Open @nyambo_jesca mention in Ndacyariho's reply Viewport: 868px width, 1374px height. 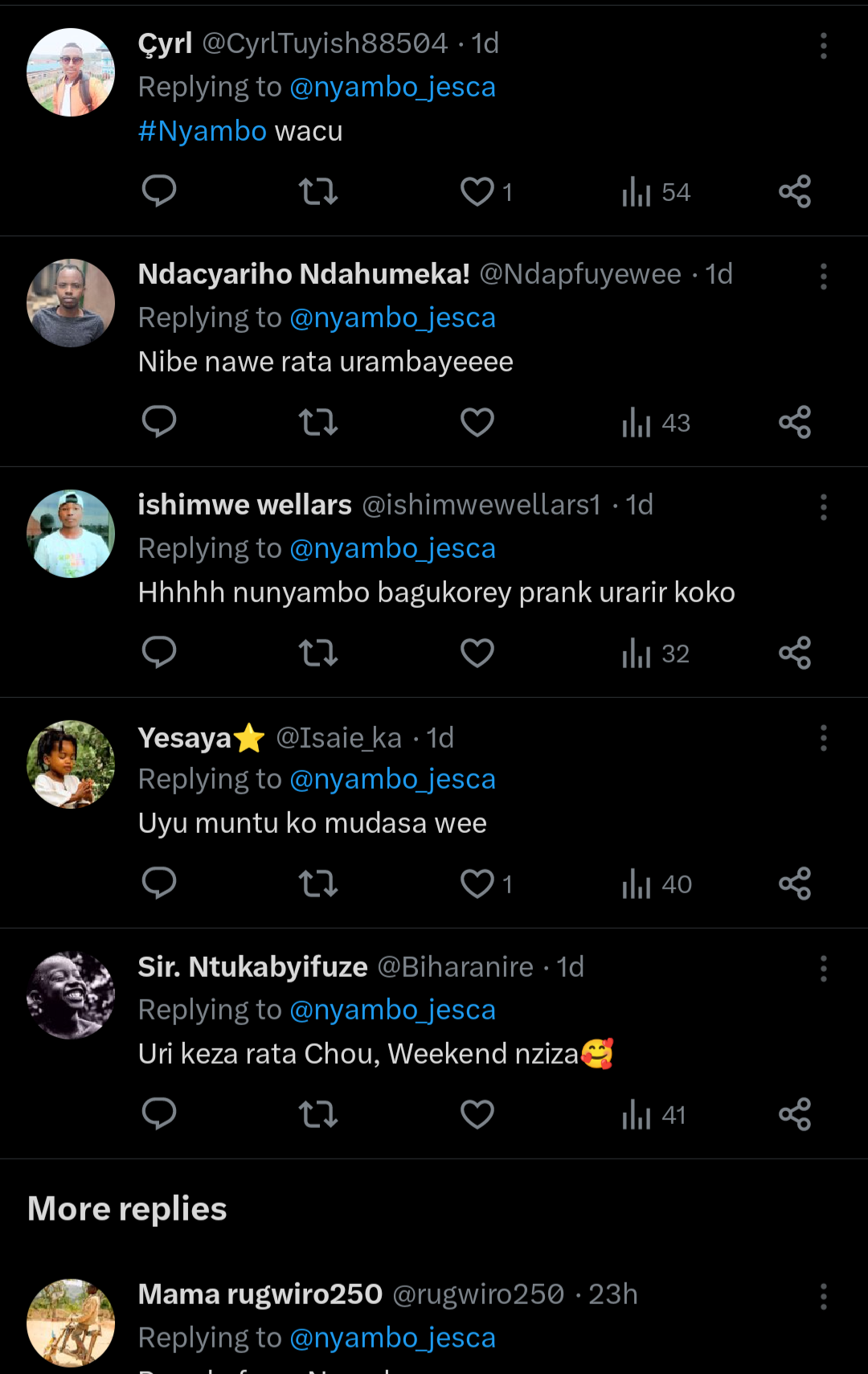(x=392, y=318)
